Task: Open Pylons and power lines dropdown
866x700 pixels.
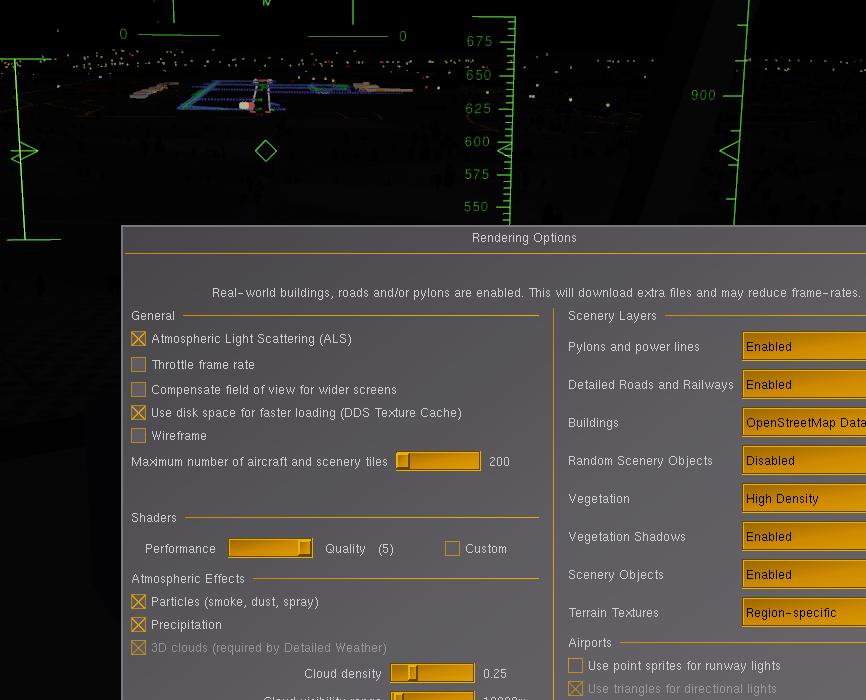Action: click(x=804, y=346)
